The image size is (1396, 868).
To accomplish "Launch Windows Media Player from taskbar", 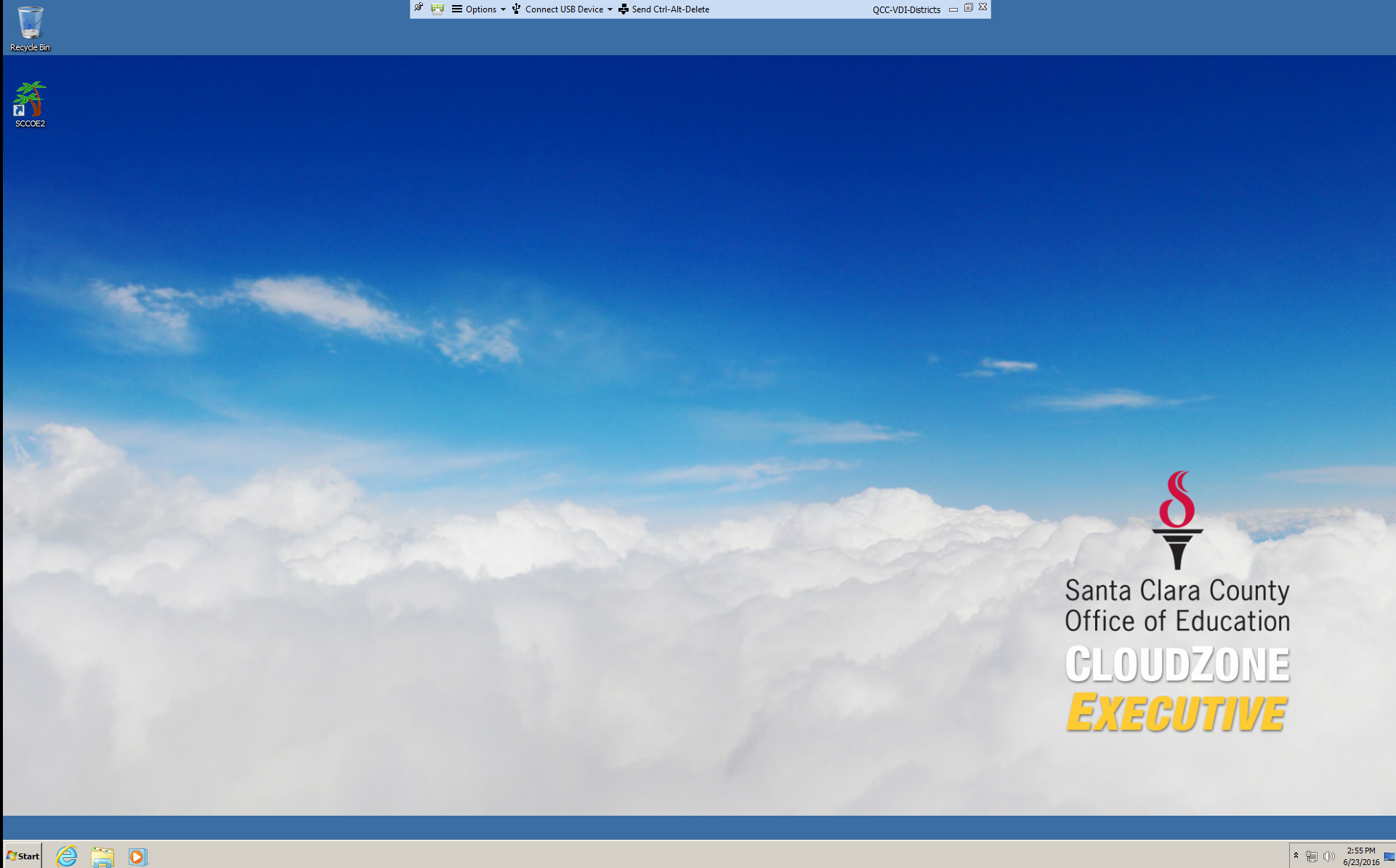I will click(x=137, y=856).
